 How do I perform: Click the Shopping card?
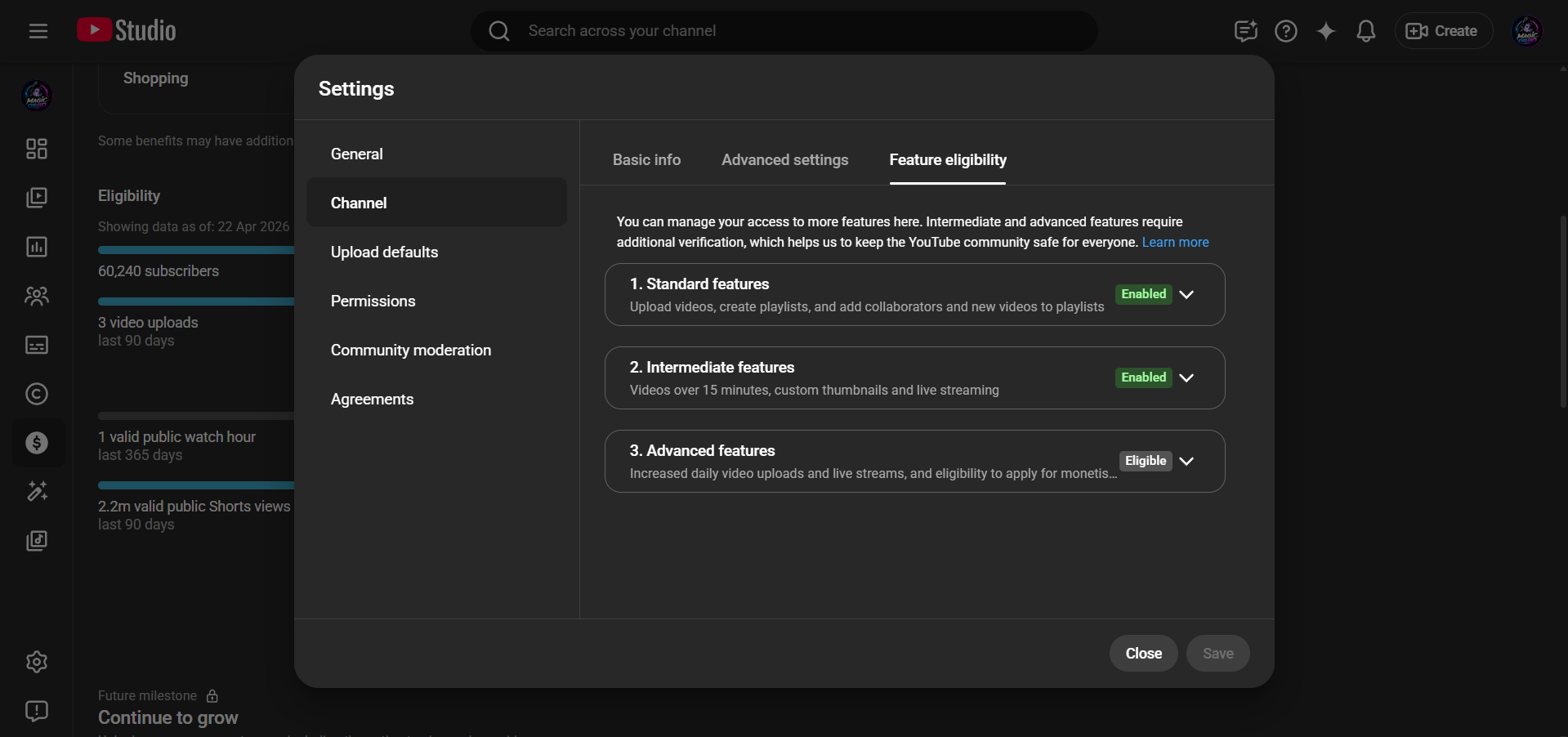(196, 87)
